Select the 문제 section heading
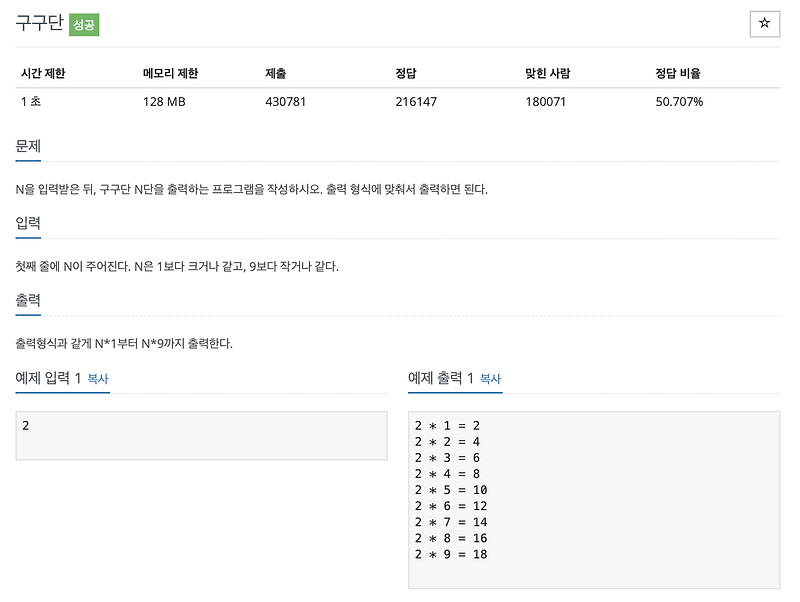800x602 pixels. pyautogui.click(x=28, y=146)
